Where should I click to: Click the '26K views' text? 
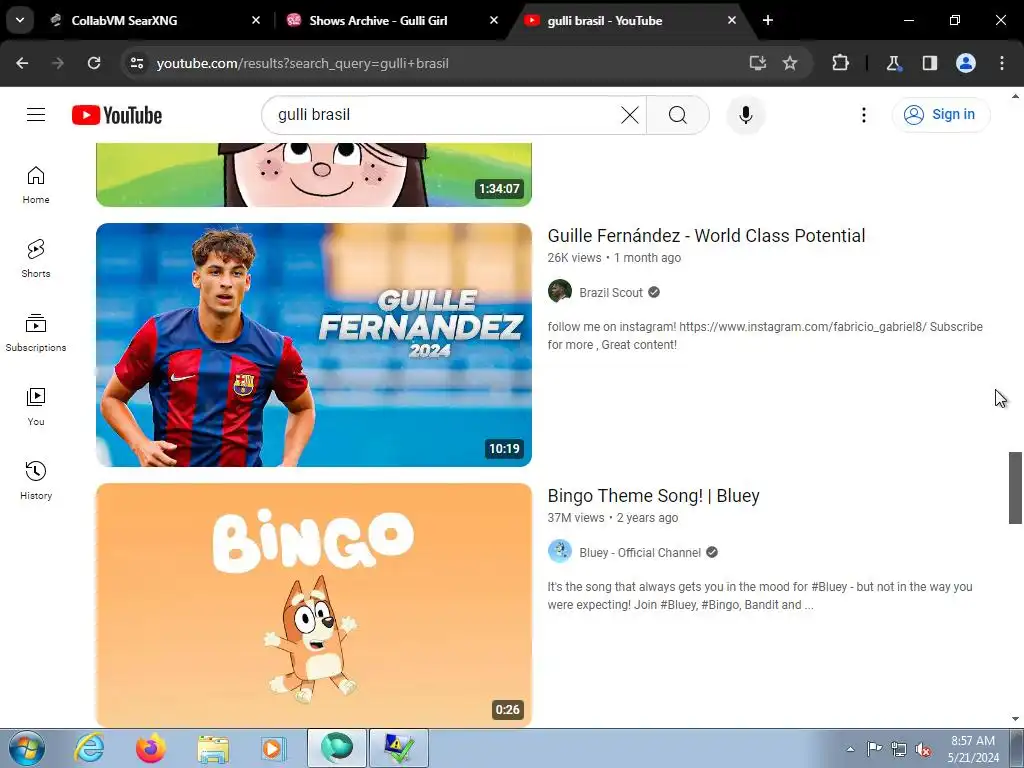574,258
